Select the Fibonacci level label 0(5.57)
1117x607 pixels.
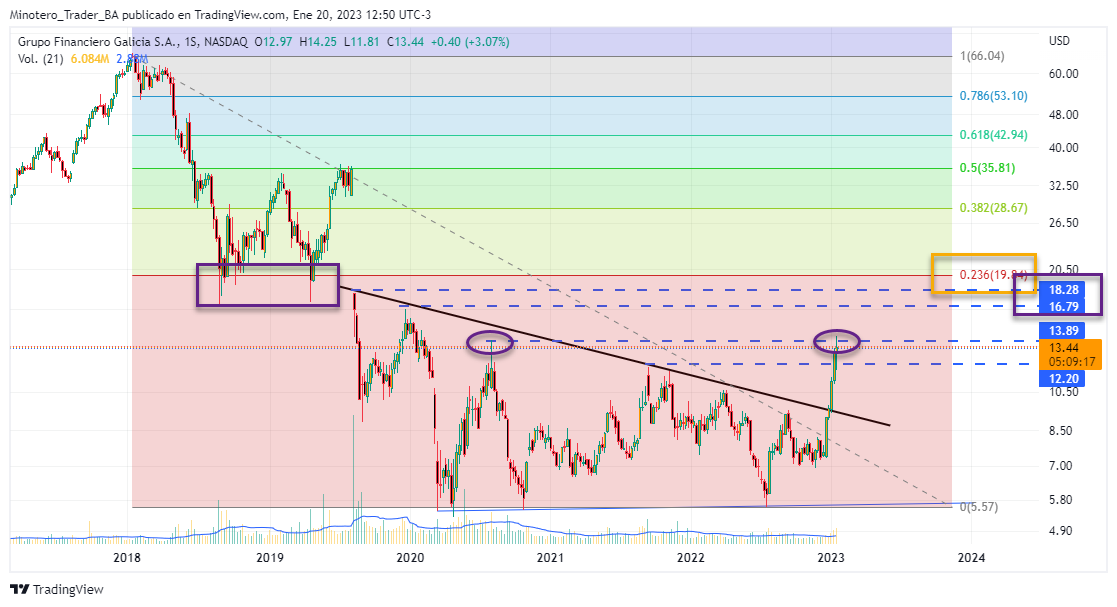[x=979, y=507]
